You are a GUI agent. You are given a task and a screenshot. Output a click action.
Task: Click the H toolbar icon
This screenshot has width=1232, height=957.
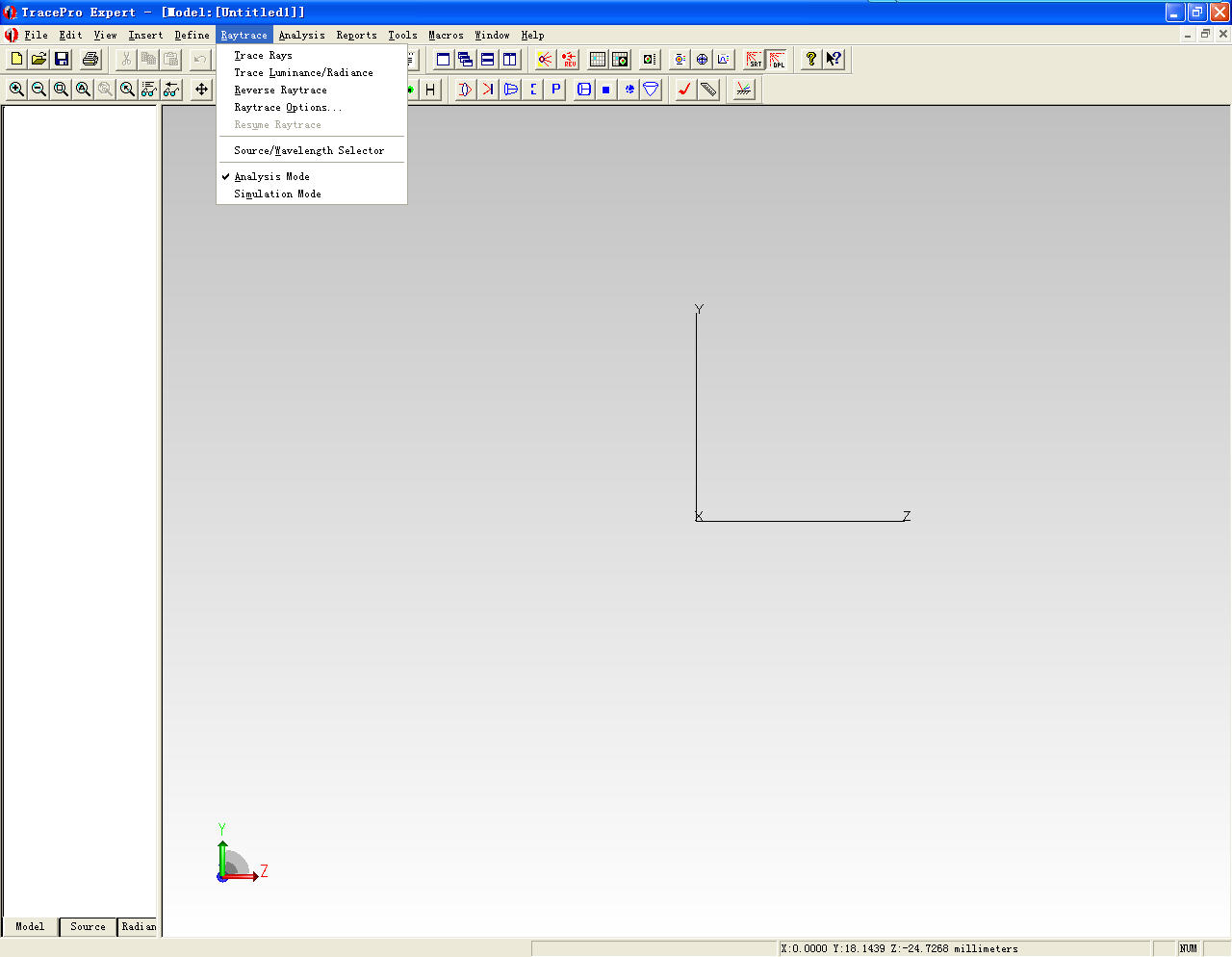coord(430,90)
